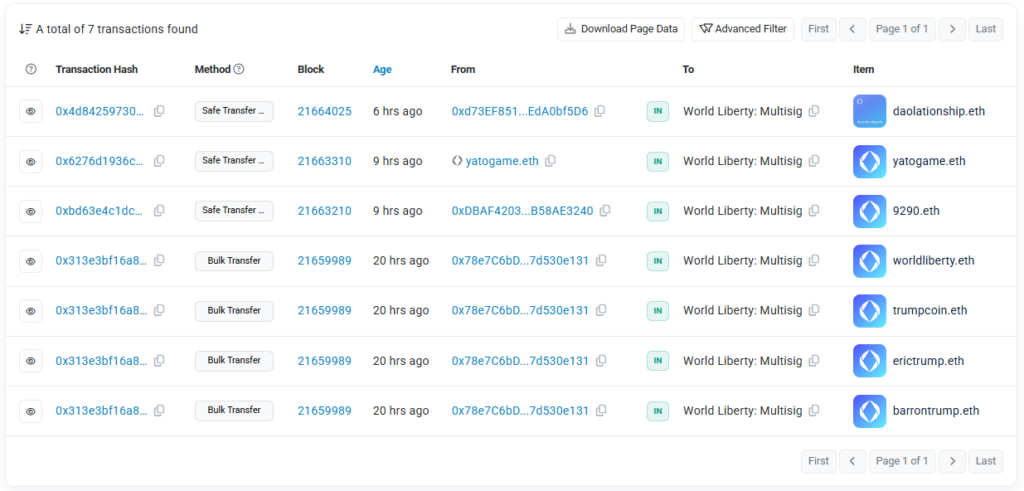Download Page Data
Screen dimensions: 1024x491
[x=621, y=29]
